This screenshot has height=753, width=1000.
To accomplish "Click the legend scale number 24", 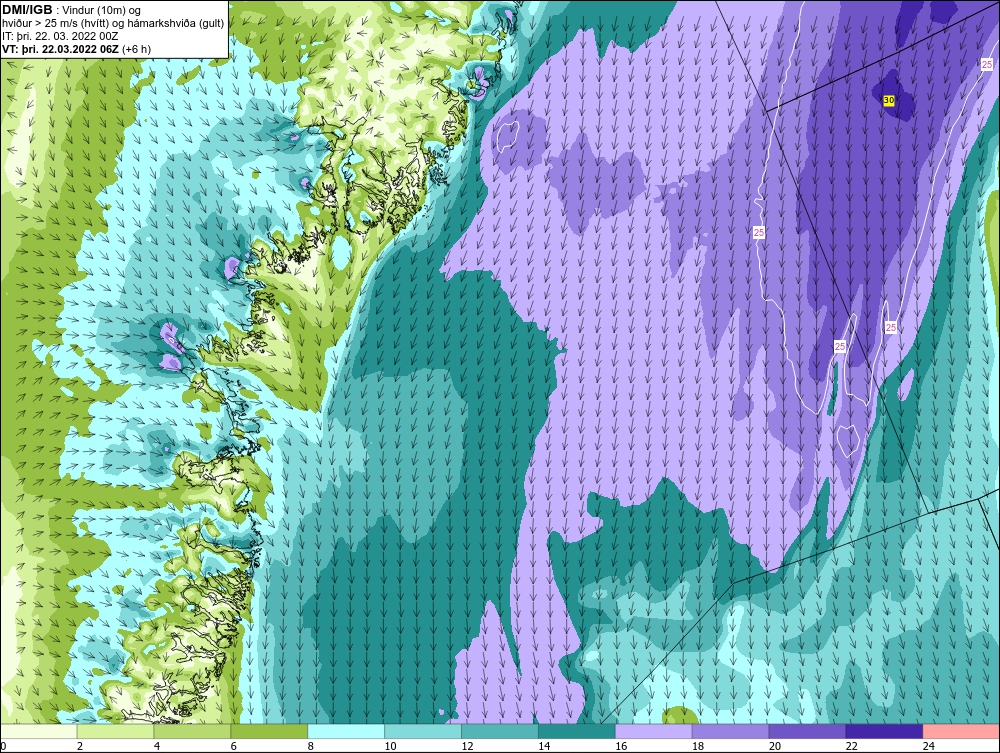I will coord(929,746).
